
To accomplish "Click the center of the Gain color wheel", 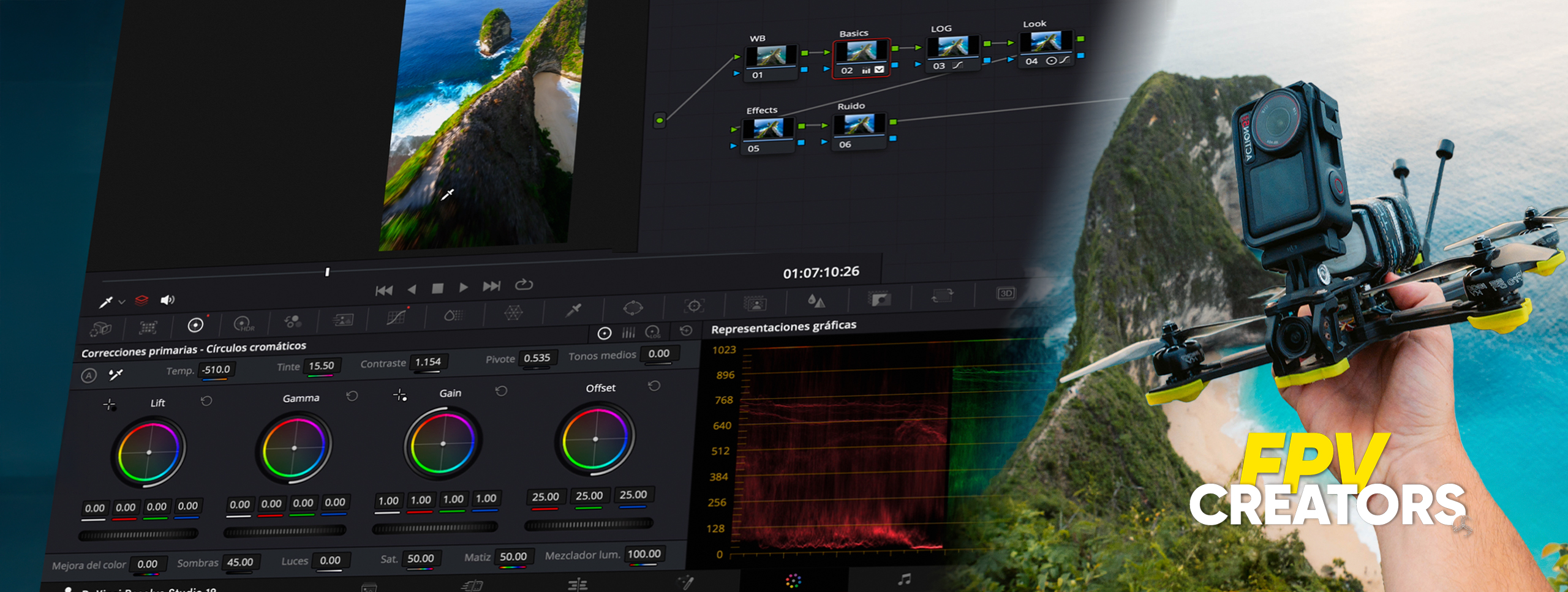I will (x=443, y=443).
